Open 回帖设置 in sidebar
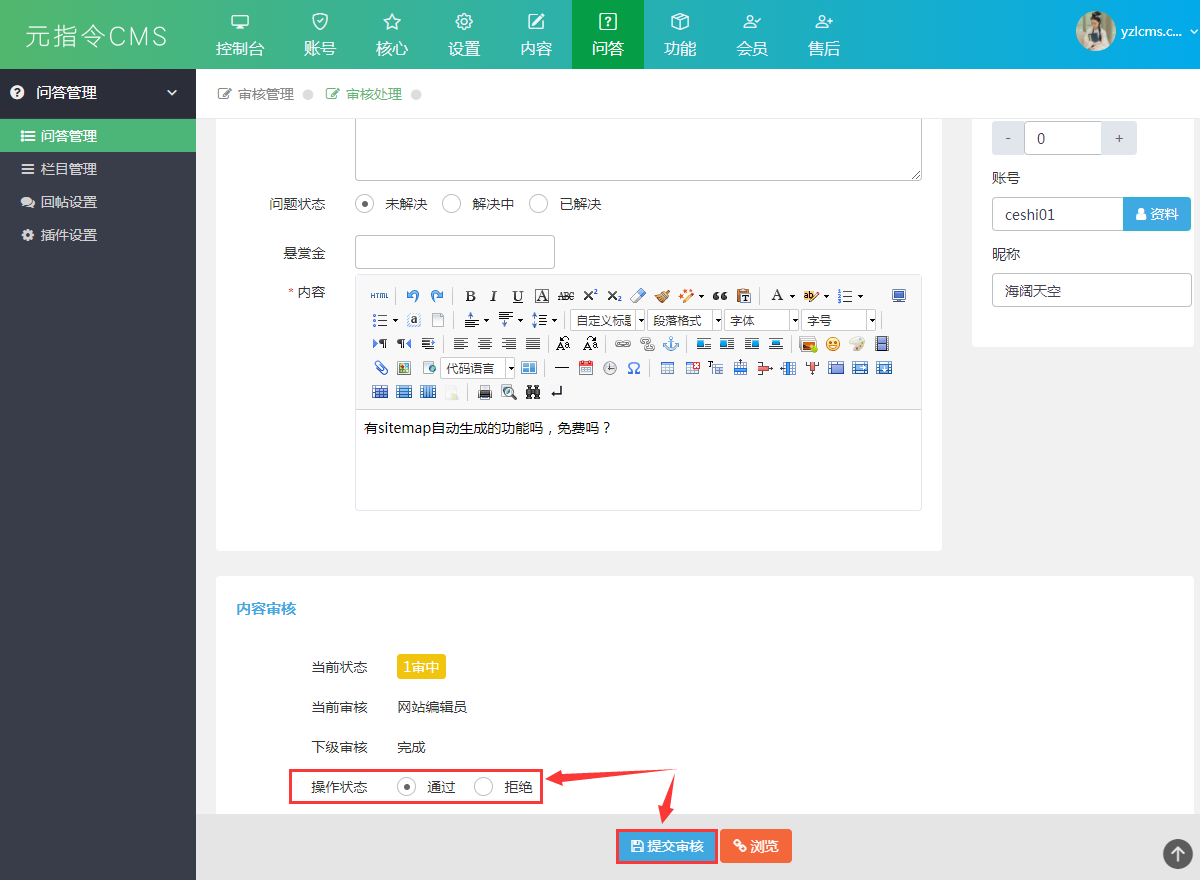This screenshot has width=1200, height=880. [x=98, y=202]
